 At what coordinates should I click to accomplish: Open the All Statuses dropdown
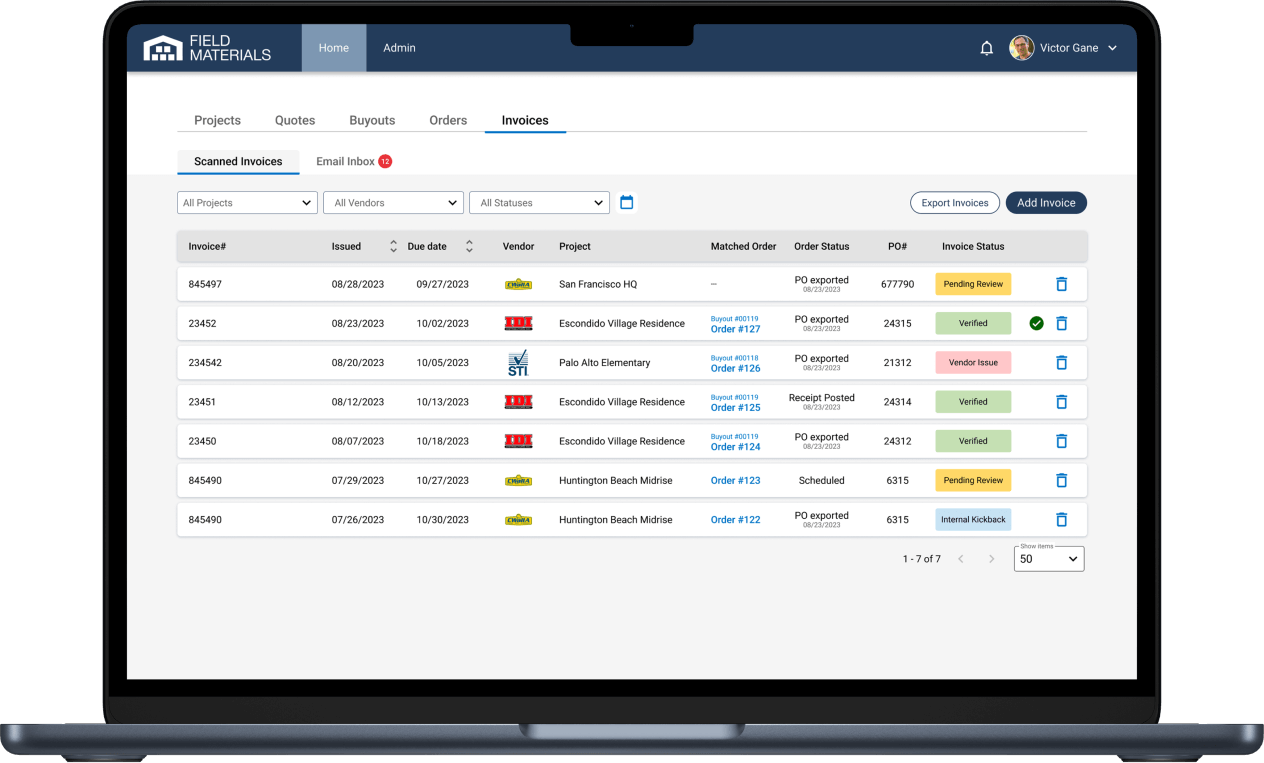click(539, 202)
